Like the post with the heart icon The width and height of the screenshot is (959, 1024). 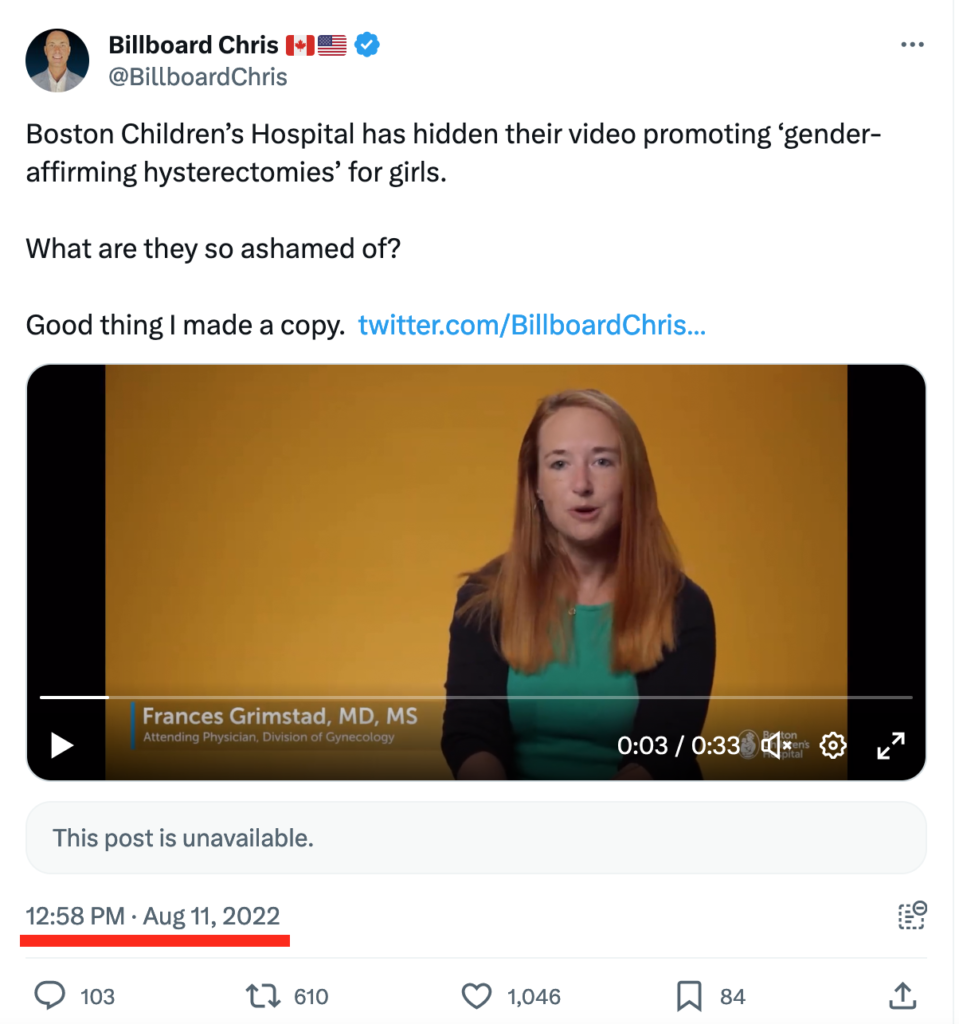[476, 995]
